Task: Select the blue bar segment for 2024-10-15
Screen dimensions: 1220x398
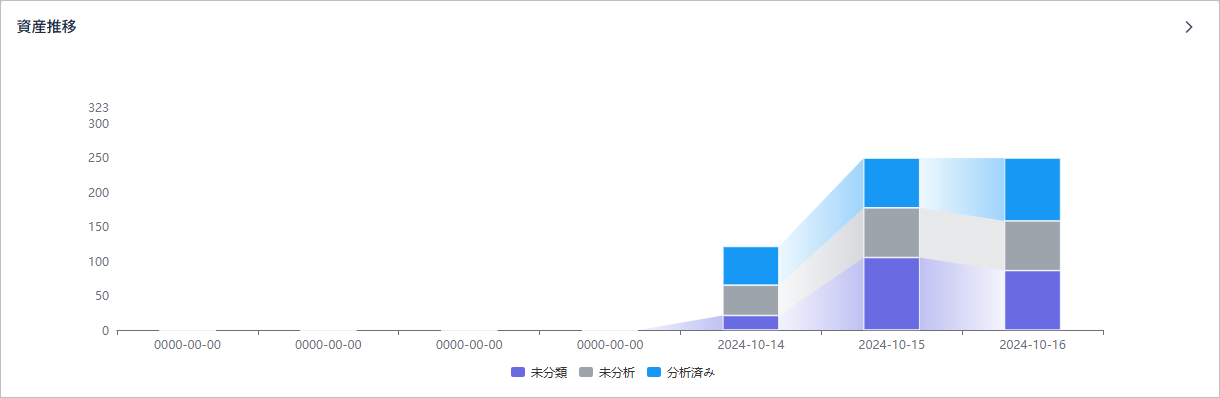Action: pyautogui.click(x=891, y=183)
